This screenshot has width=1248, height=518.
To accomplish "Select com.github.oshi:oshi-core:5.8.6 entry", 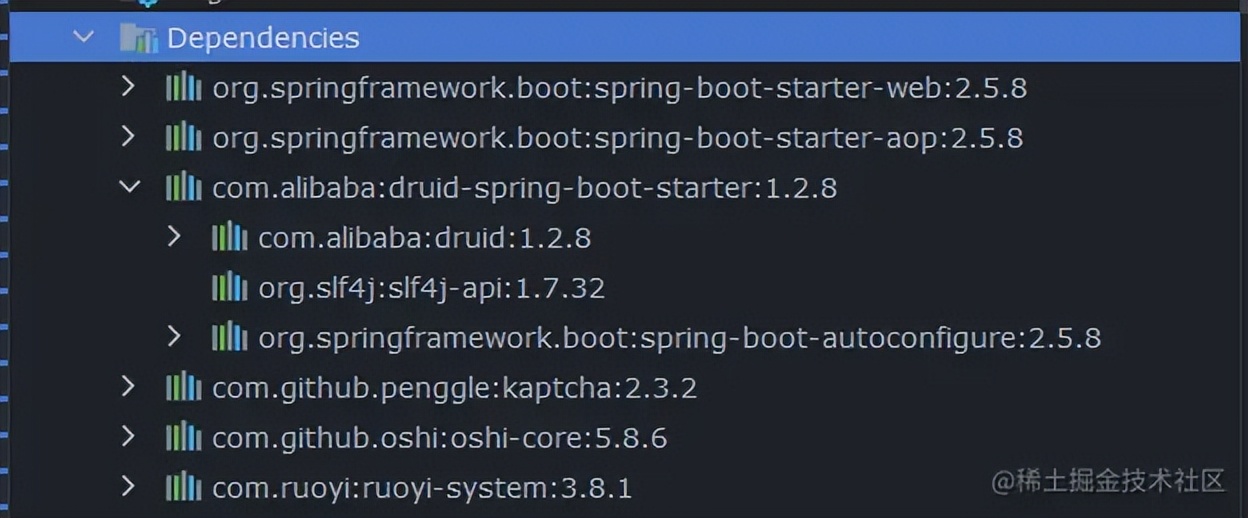I will click(x=439, y=439).
